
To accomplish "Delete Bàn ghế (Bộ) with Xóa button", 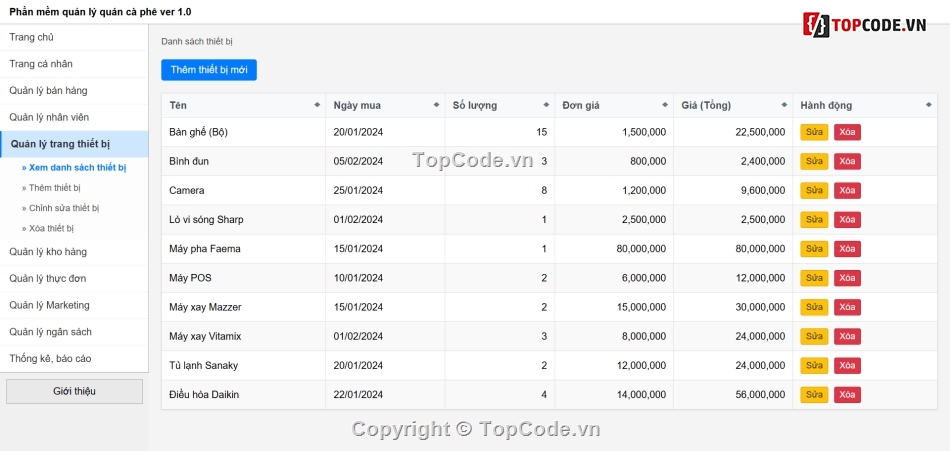I will tap(847, 132).
